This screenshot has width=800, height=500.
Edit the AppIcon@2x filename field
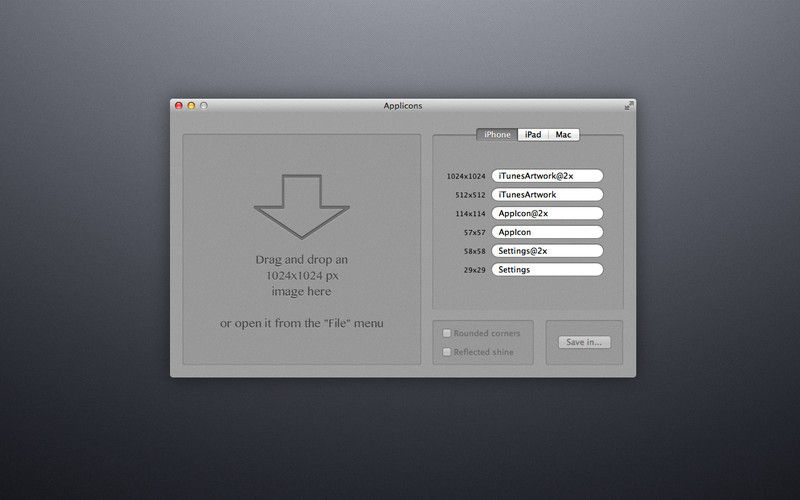click(x=547, y=213)
